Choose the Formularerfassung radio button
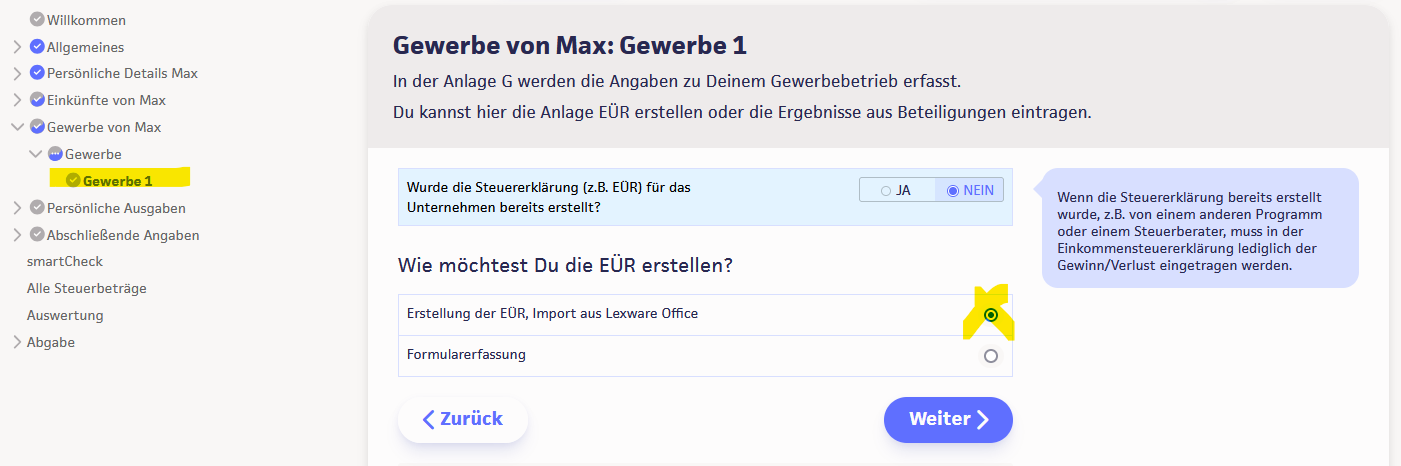 [990, 356]
